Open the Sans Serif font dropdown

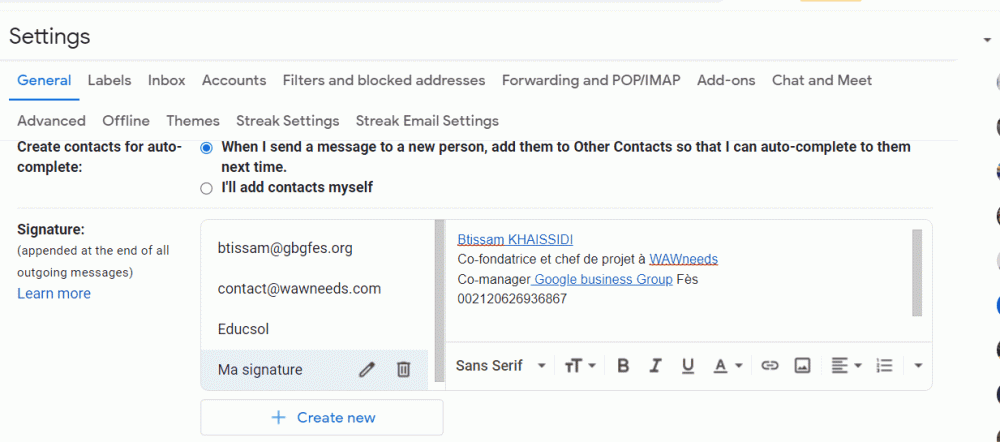[500, 366]
